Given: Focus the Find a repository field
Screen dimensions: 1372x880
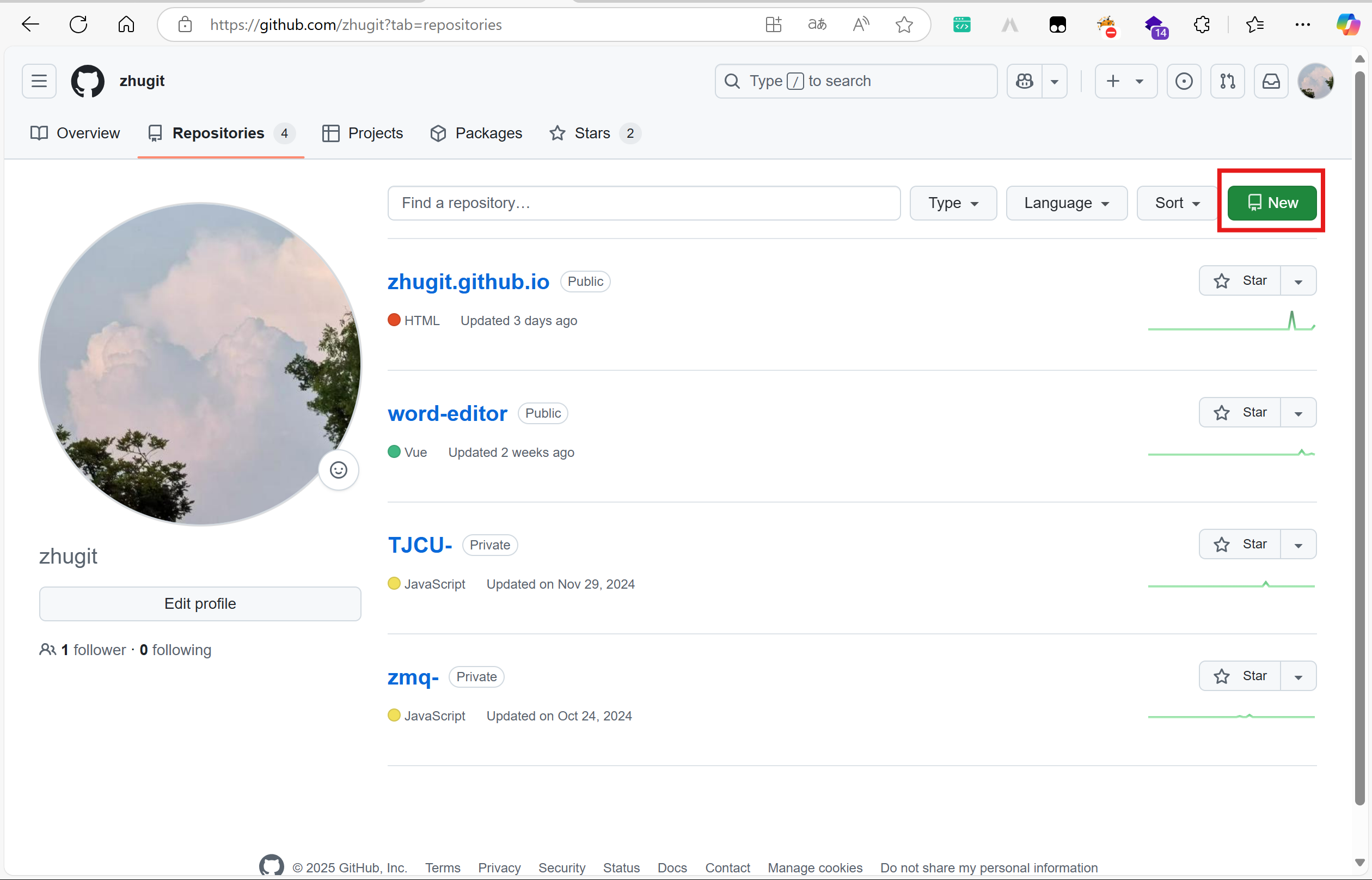Looking at the screenshot, I should pyautogui.click(x=644, y=203).
